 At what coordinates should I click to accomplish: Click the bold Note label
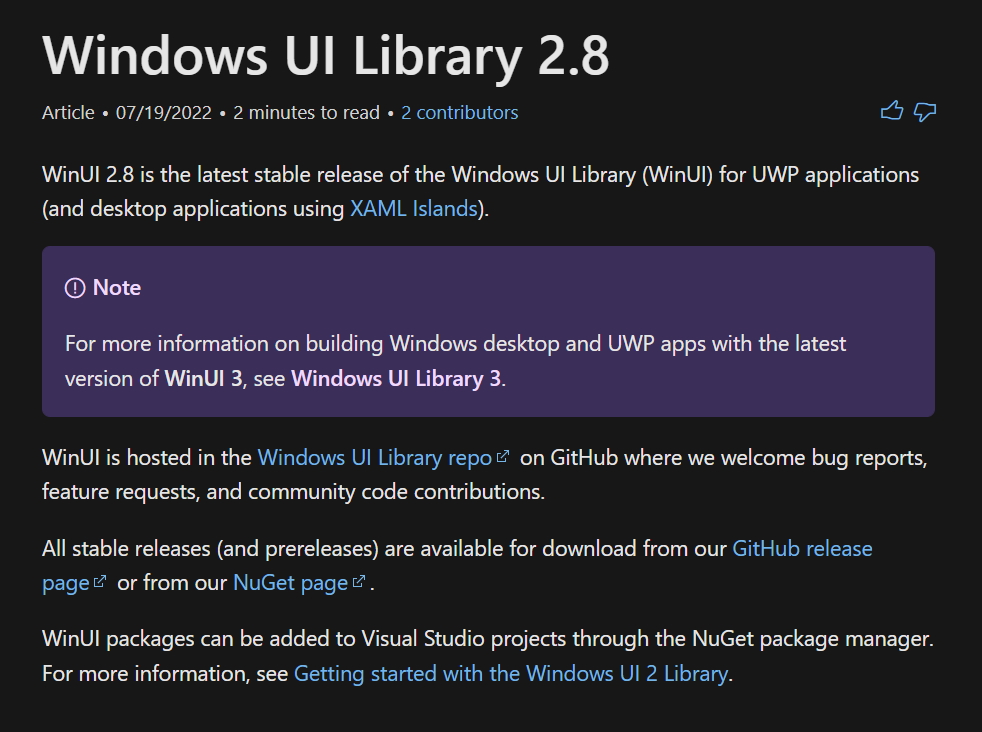[x=117, y=287]
